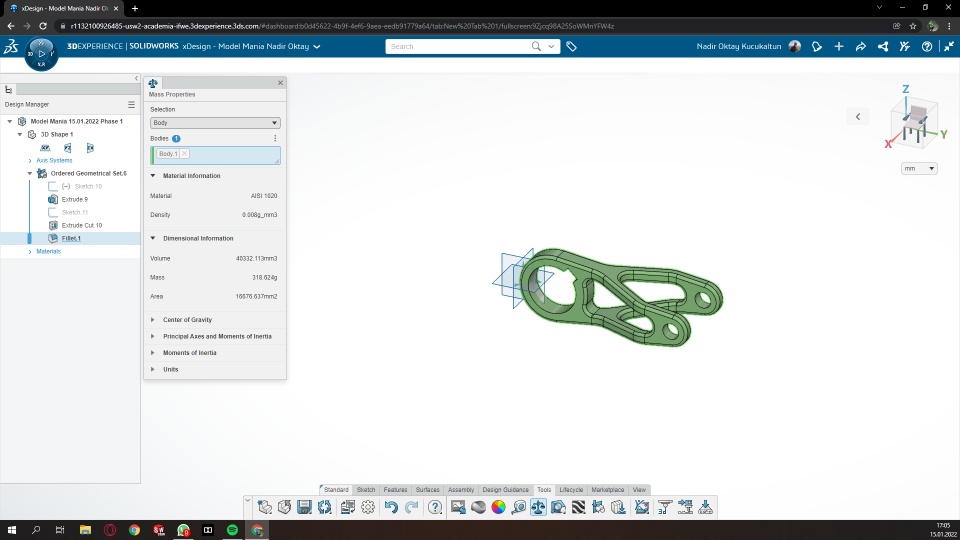Click the Update refresh arrows icon

[324, 507]
